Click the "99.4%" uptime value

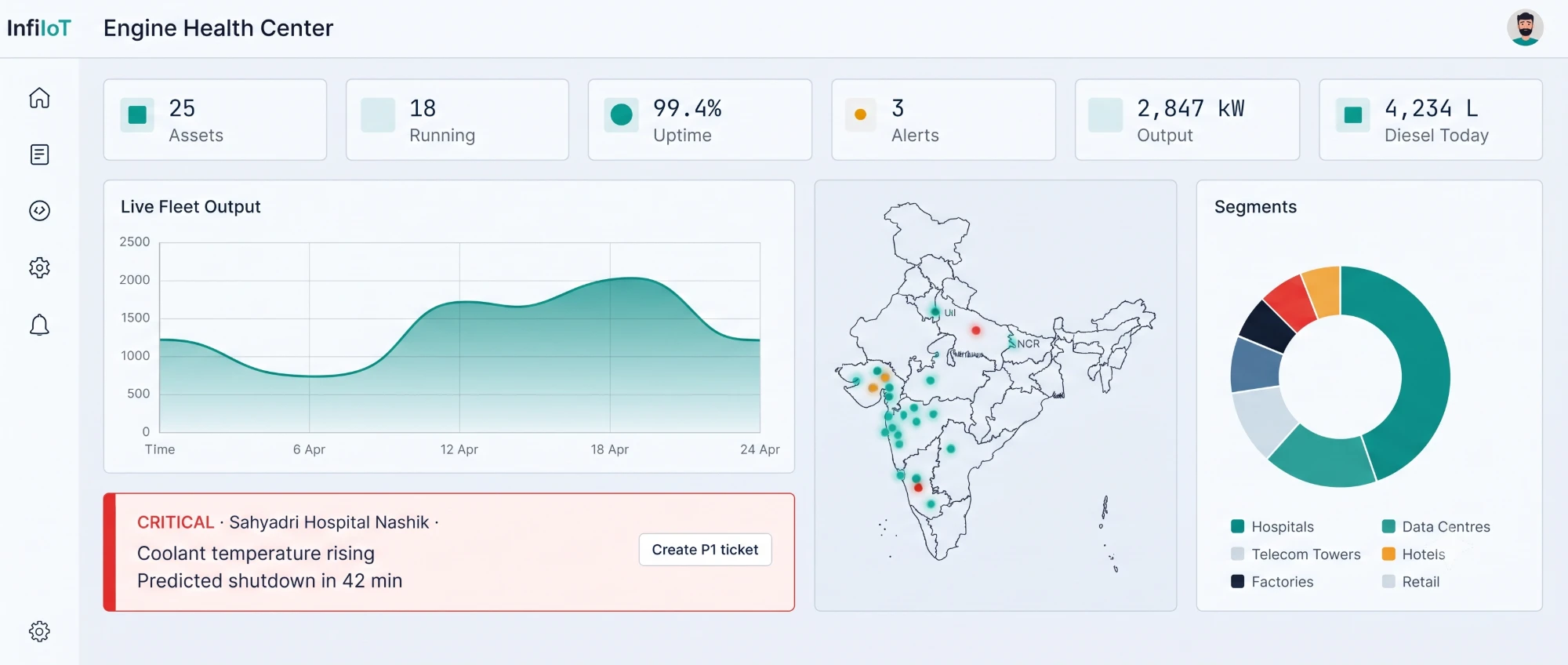coord(688,108)
